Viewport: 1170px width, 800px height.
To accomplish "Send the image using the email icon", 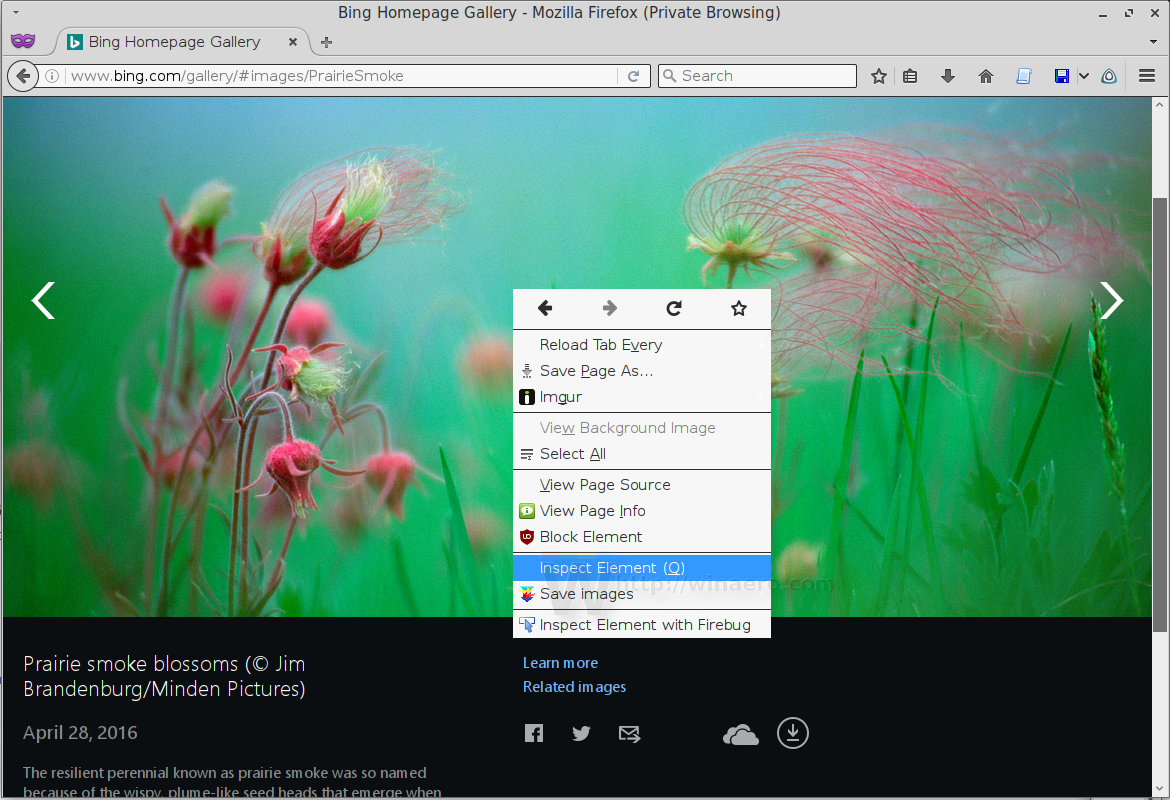I will 629,733.
